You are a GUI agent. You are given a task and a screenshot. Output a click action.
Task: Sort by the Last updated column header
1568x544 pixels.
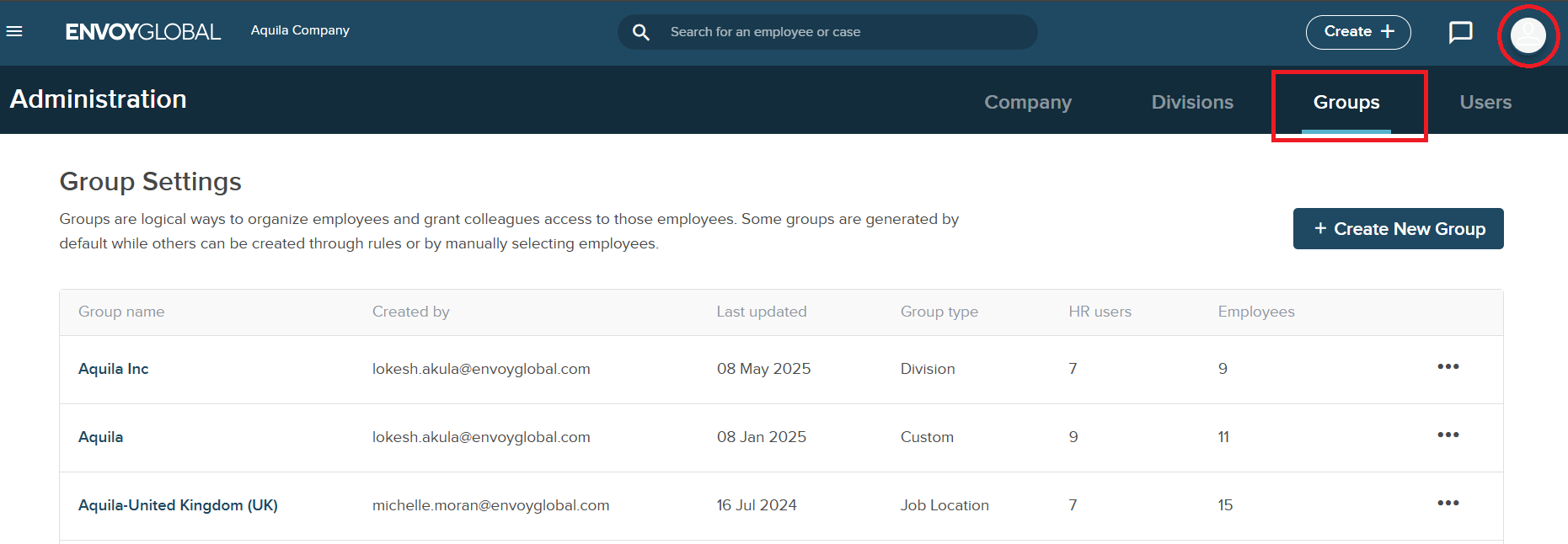761,312
